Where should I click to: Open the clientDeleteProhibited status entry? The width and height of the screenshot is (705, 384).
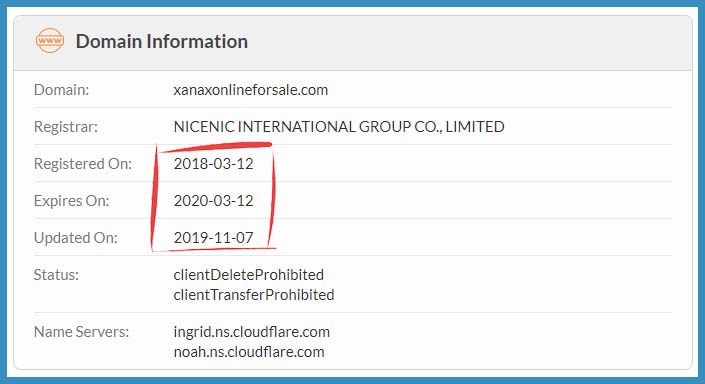pyautogui.click(x=249, y=275)
